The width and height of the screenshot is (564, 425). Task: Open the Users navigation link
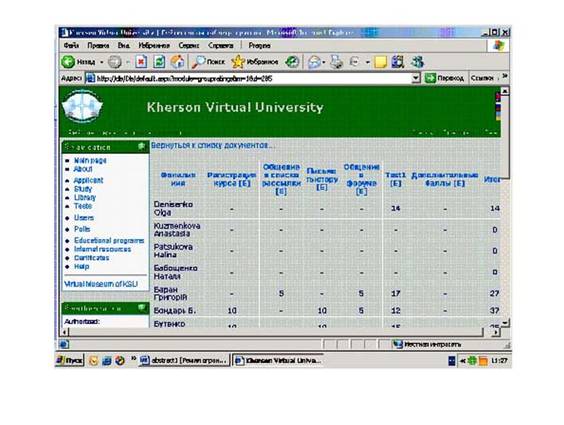84,218
